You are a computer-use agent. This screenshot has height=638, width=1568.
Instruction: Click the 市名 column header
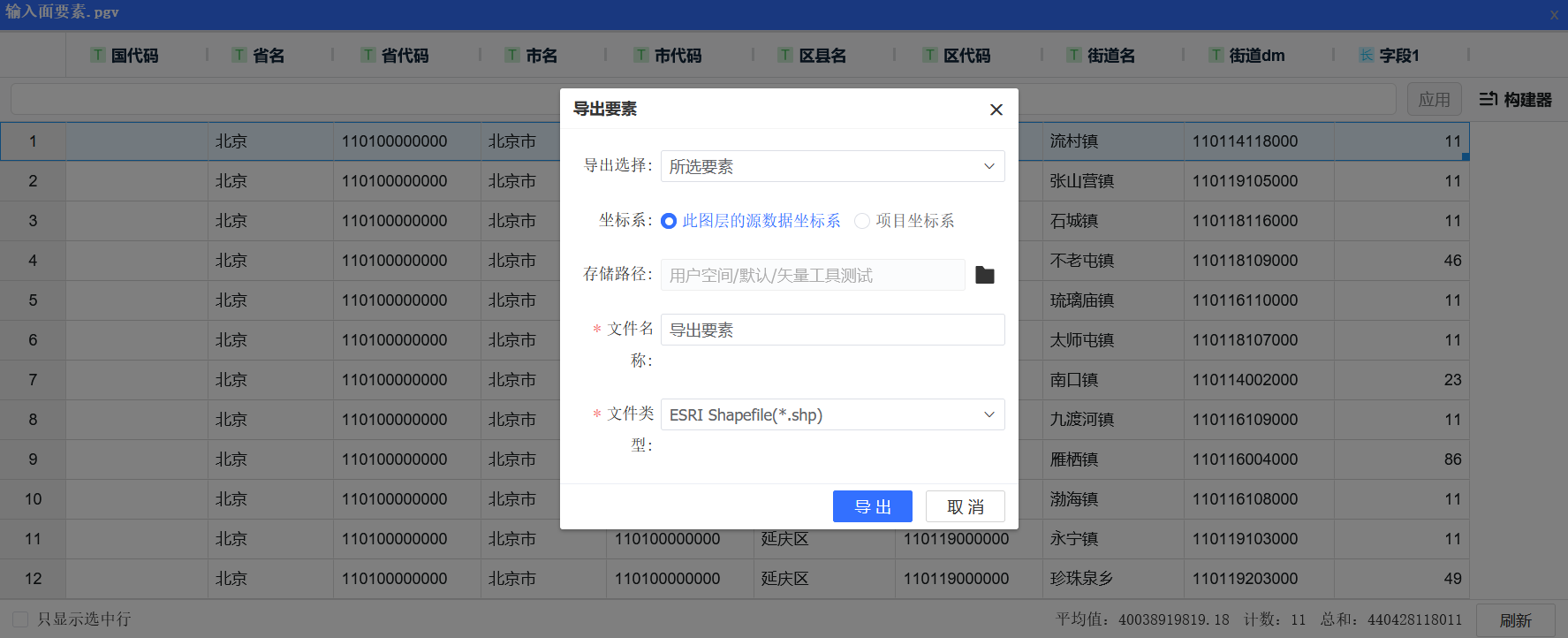pyautogui.click(x=541, y=56)
